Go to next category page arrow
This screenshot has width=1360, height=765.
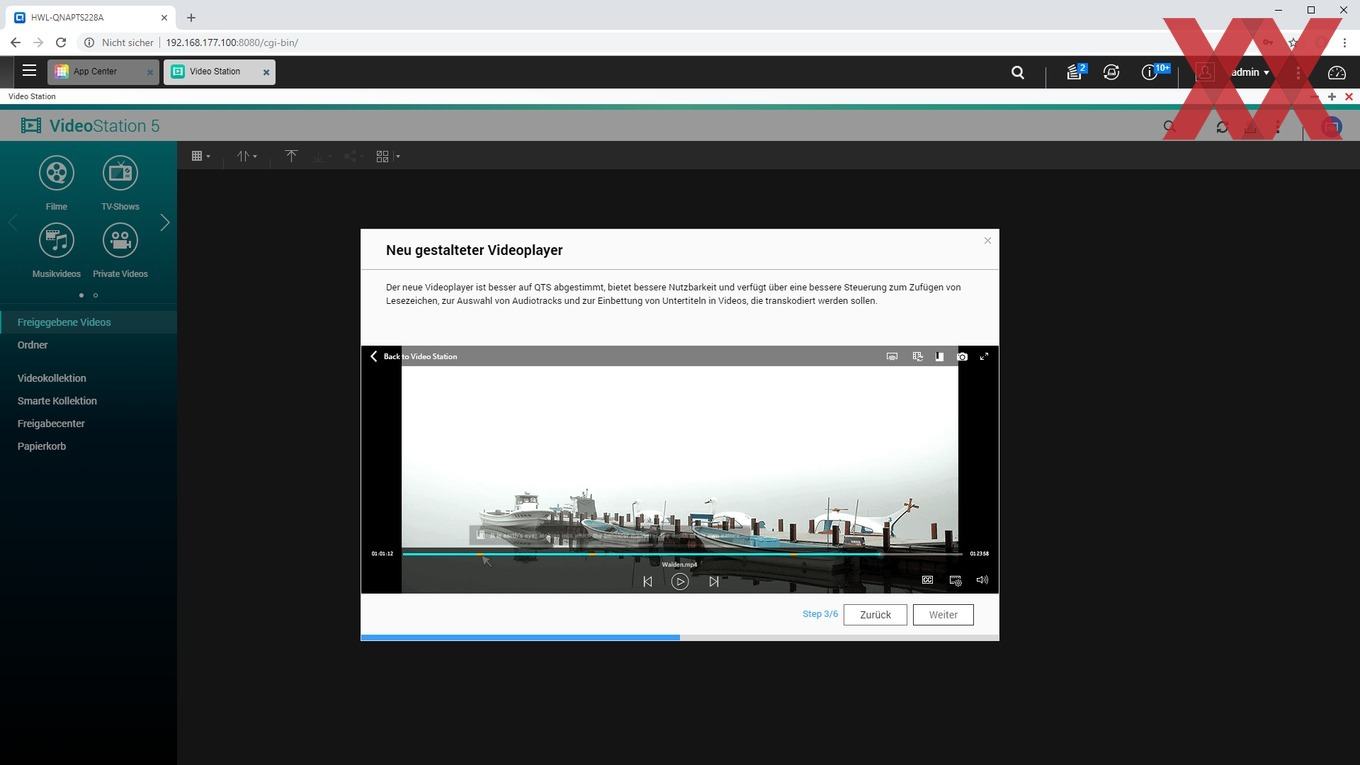(165, 222)
